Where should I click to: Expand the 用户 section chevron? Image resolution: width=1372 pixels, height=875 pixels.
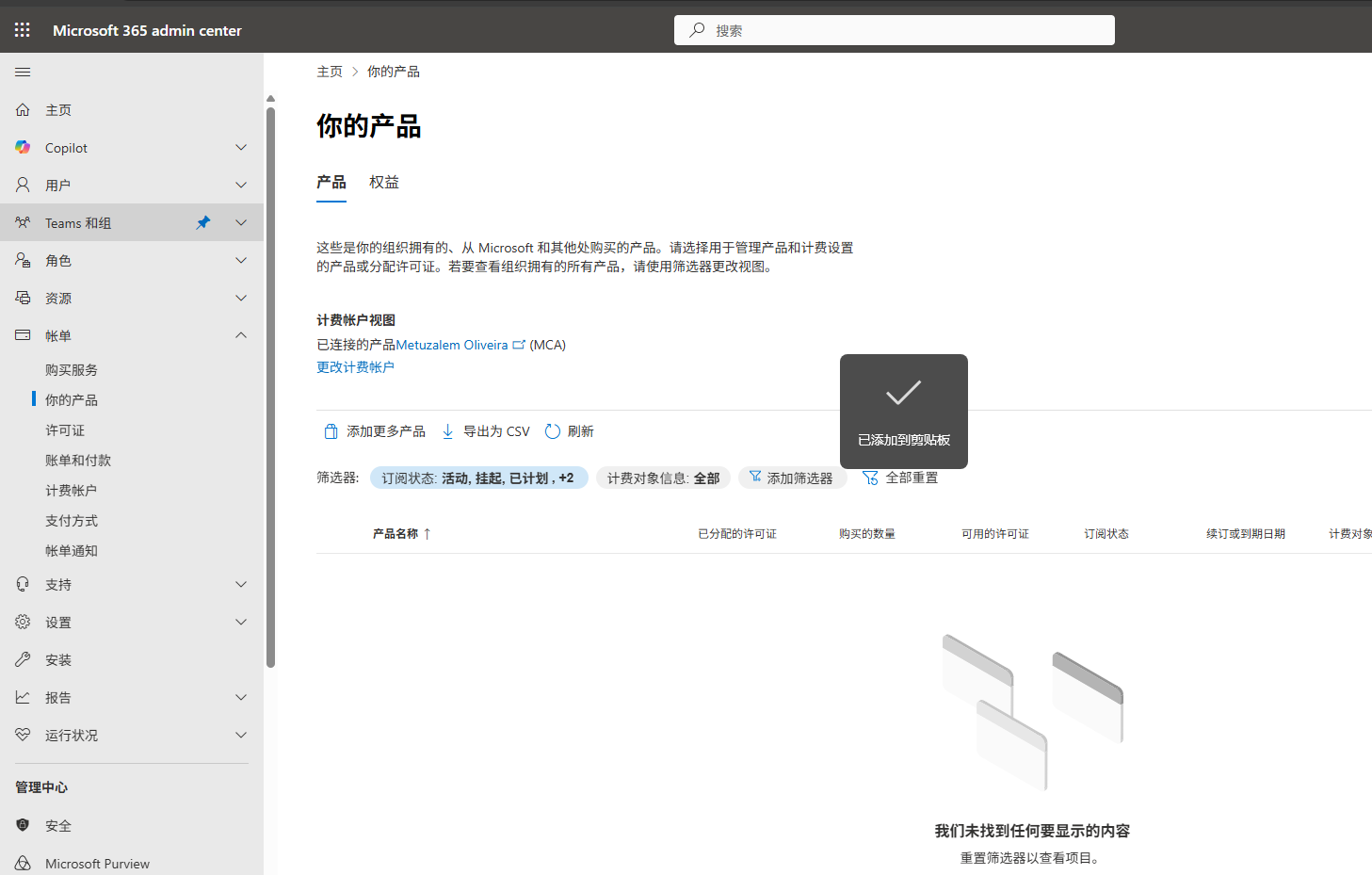point(241,186)
